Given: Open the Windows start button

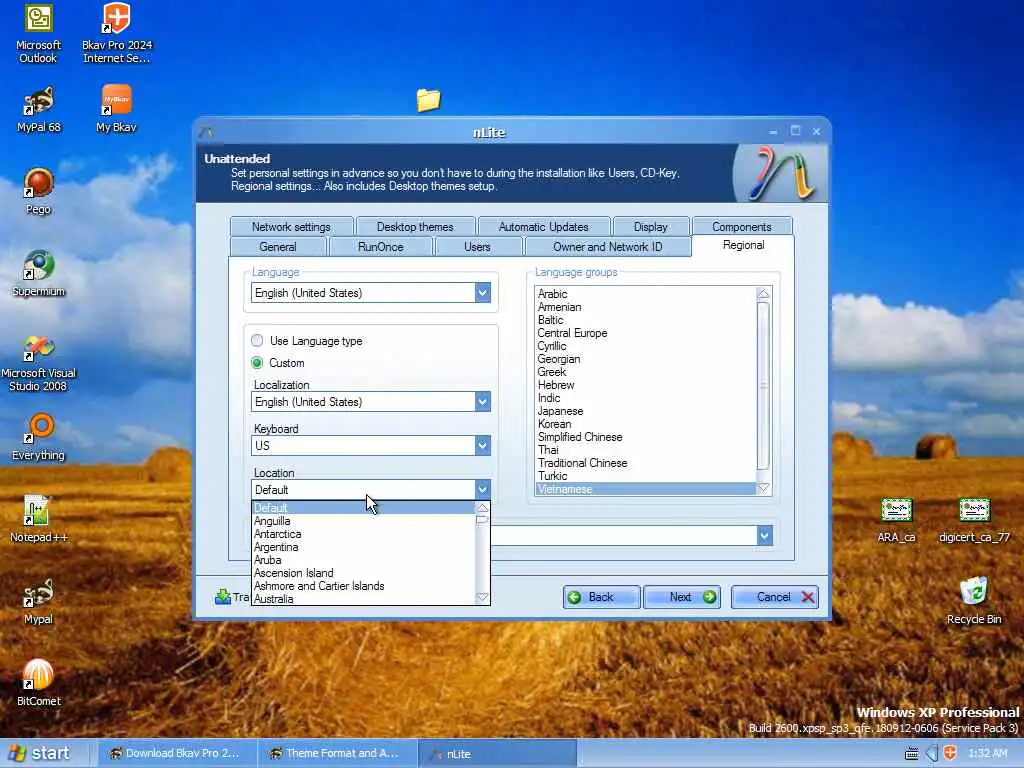Looking at the screenshot, I should tap(39, 753).
